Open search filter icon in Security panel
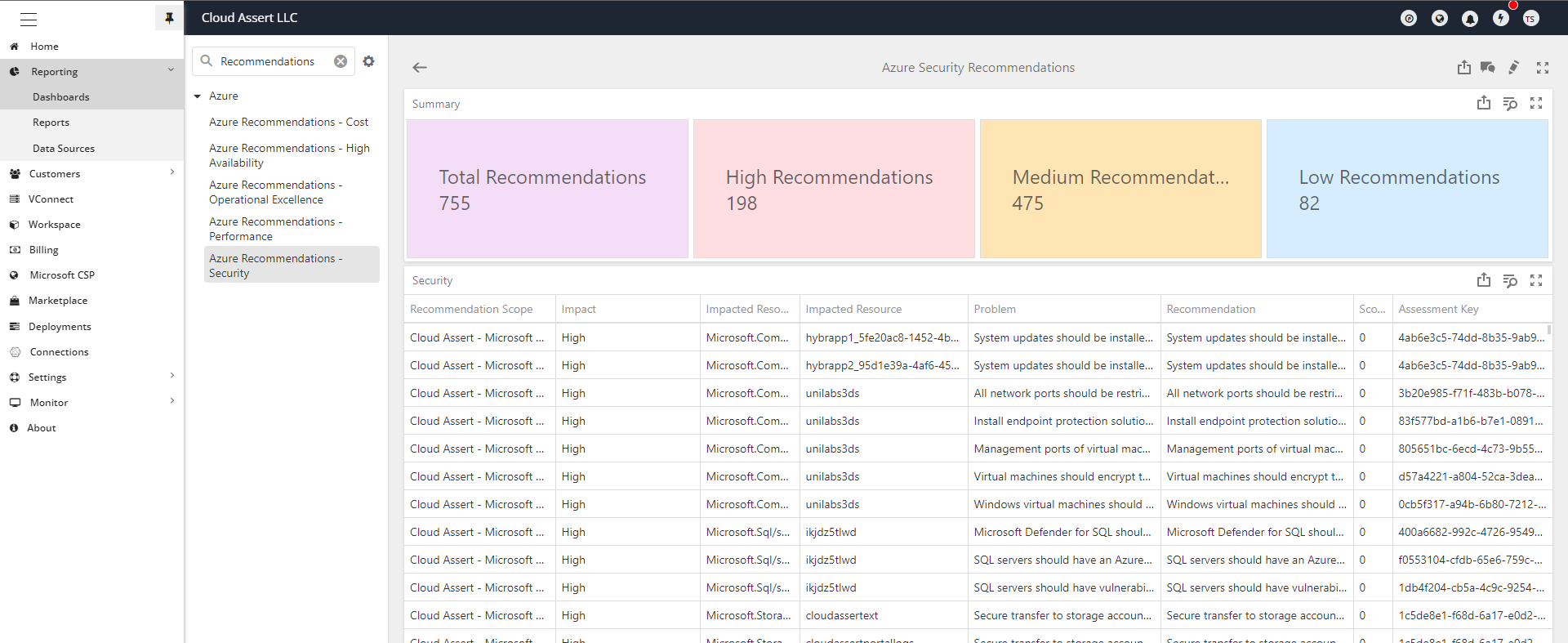Image resolution: width=1568 pixels, height=643 pixels. [x=1510, y=281]
